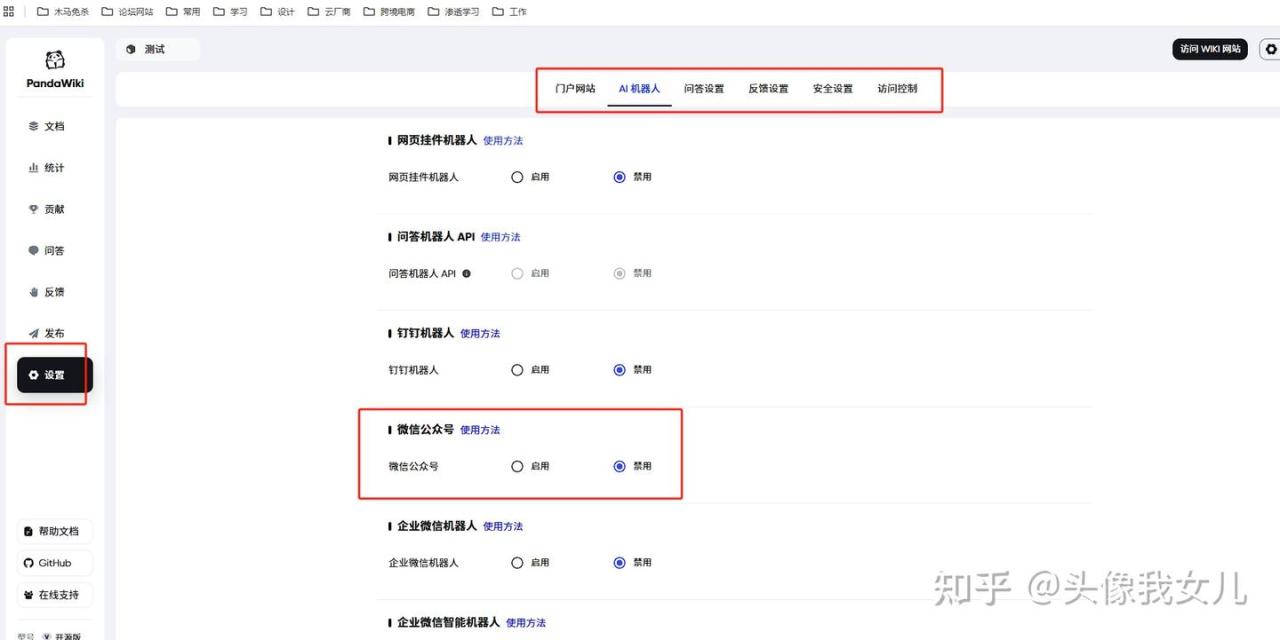Switch to the 安全设置 tab

(x=832, y=88)
